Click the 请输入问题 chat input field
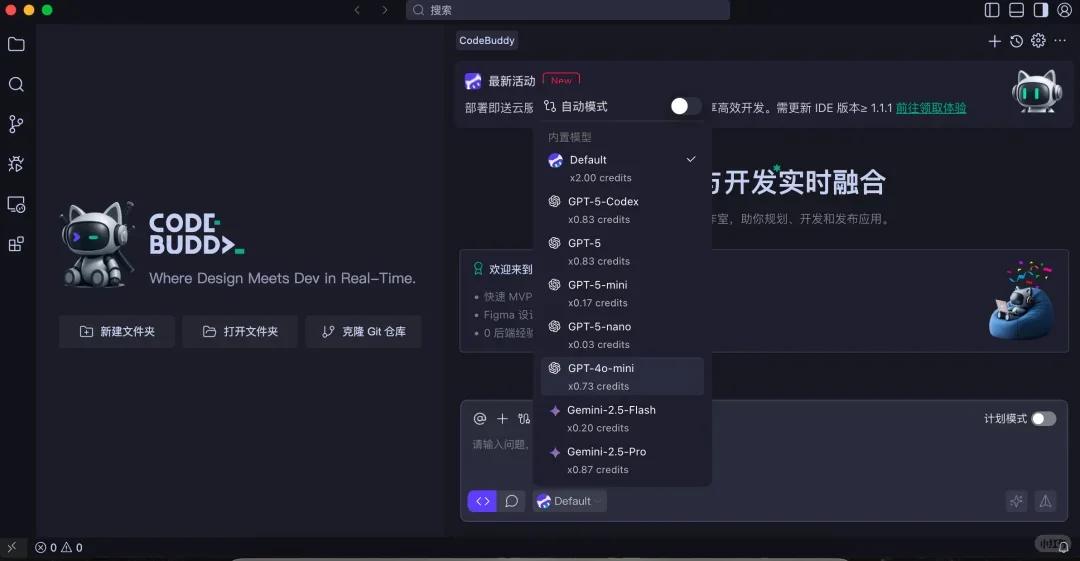Viewport: 1080px width, 561px height. click(x=501, y=445)
